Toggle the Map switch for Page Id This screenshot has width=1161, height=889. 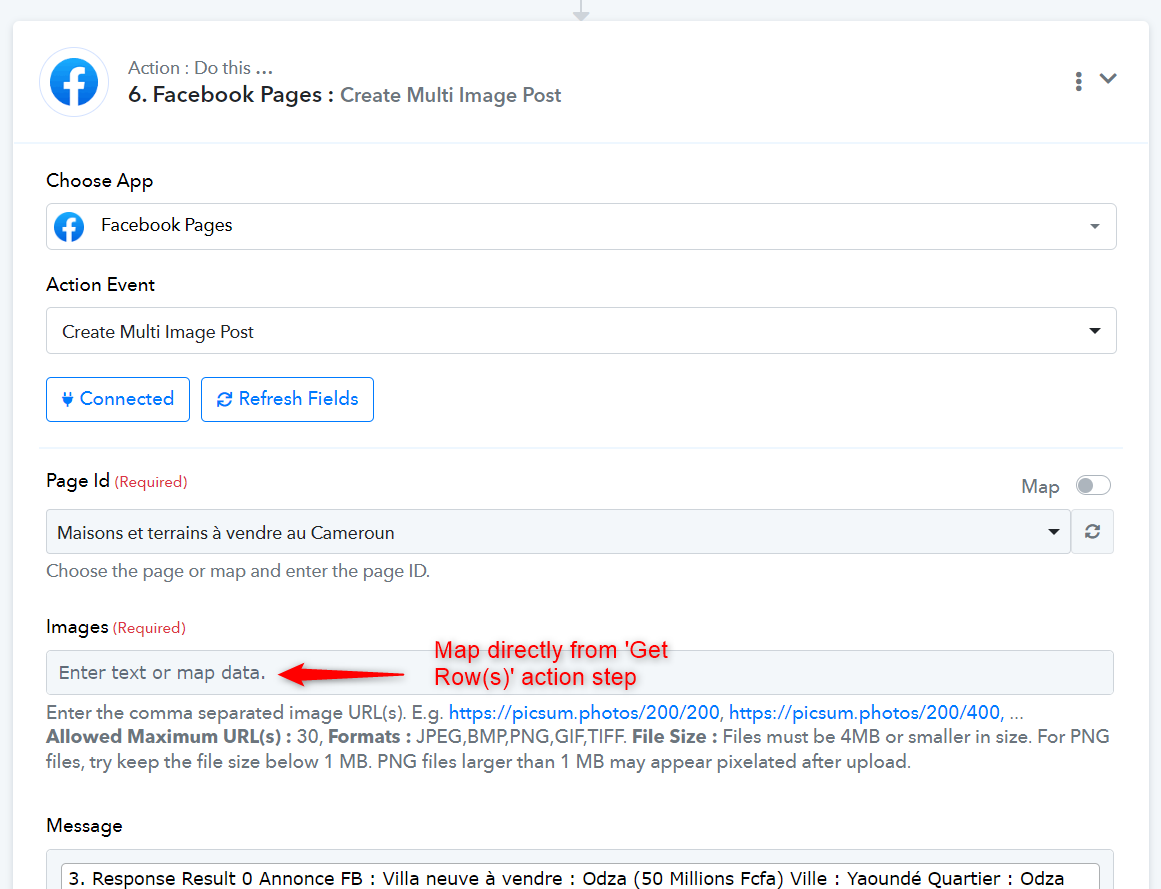tap(1093, 486)
